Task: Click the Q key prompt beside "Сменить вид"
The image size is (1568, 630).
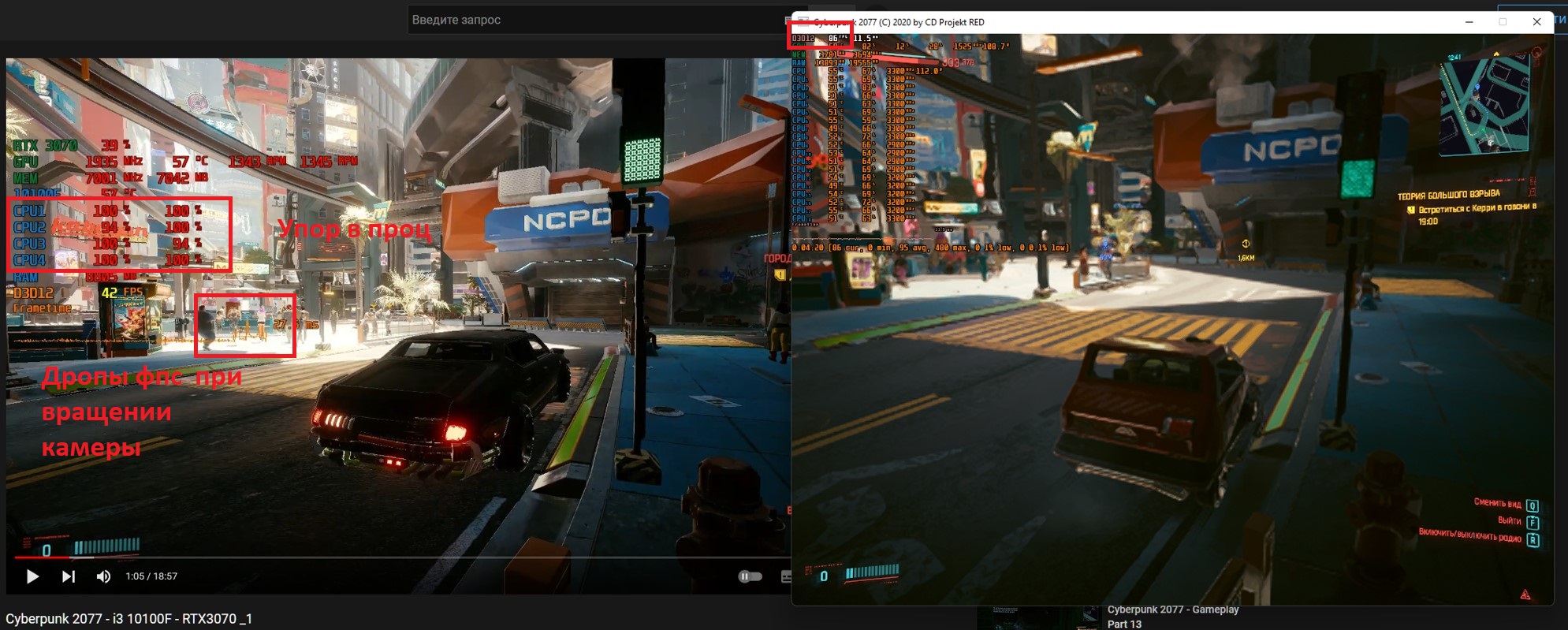Action: coord(1532,505)
